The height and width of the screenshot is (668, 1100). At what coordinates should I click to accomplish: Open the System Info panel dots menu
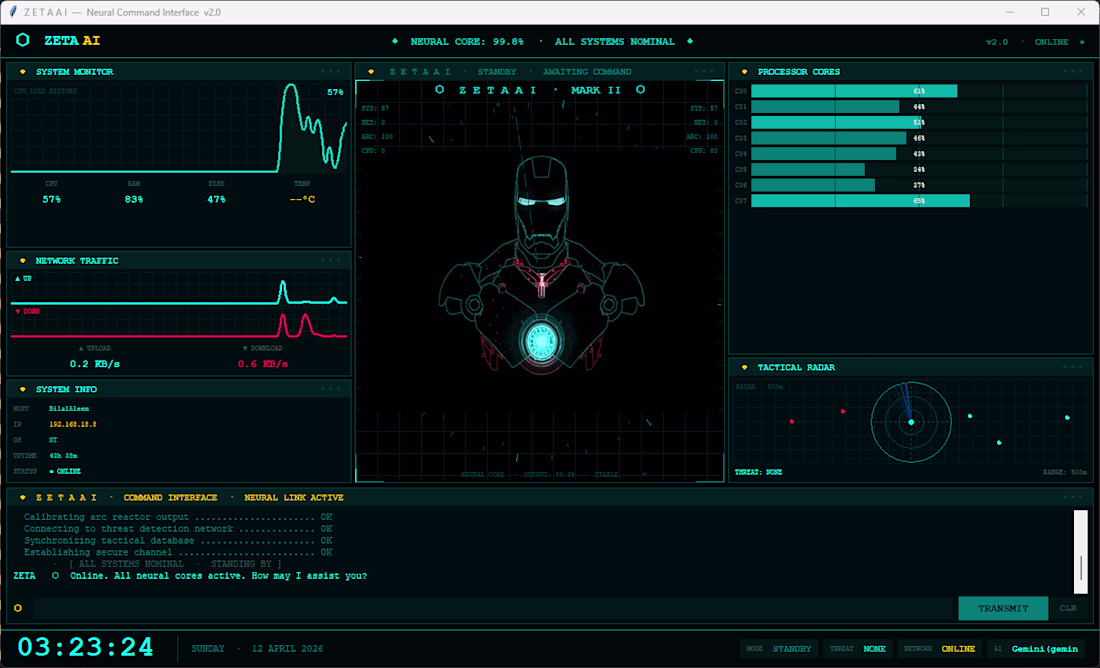(330, 388)
